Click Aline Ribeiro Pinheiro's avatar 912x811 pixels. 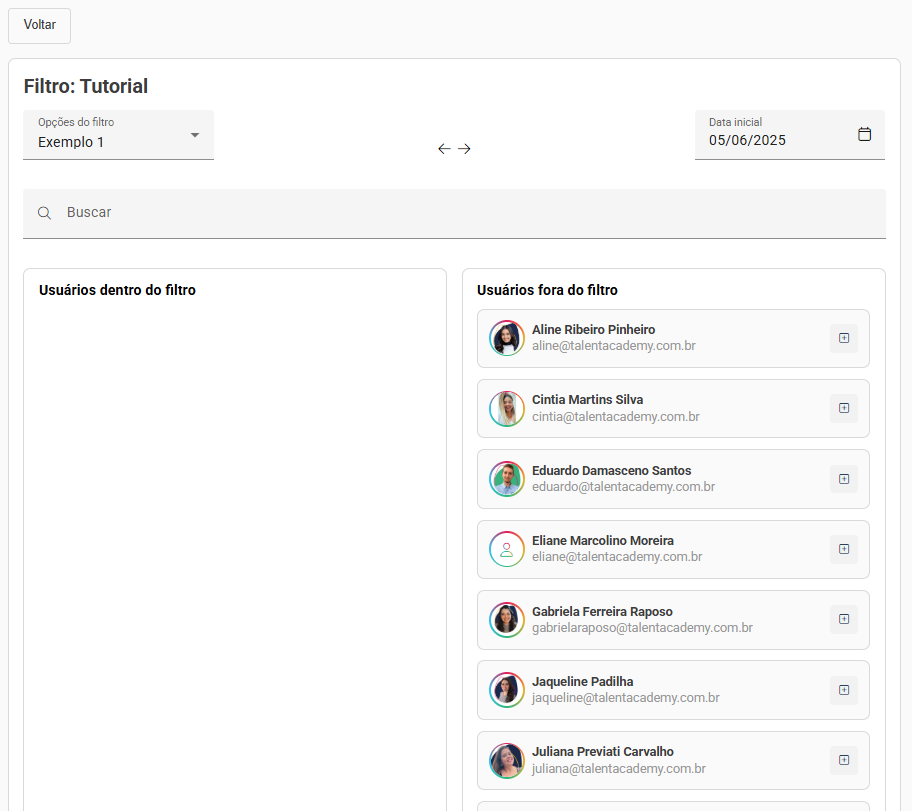point(507,338)
